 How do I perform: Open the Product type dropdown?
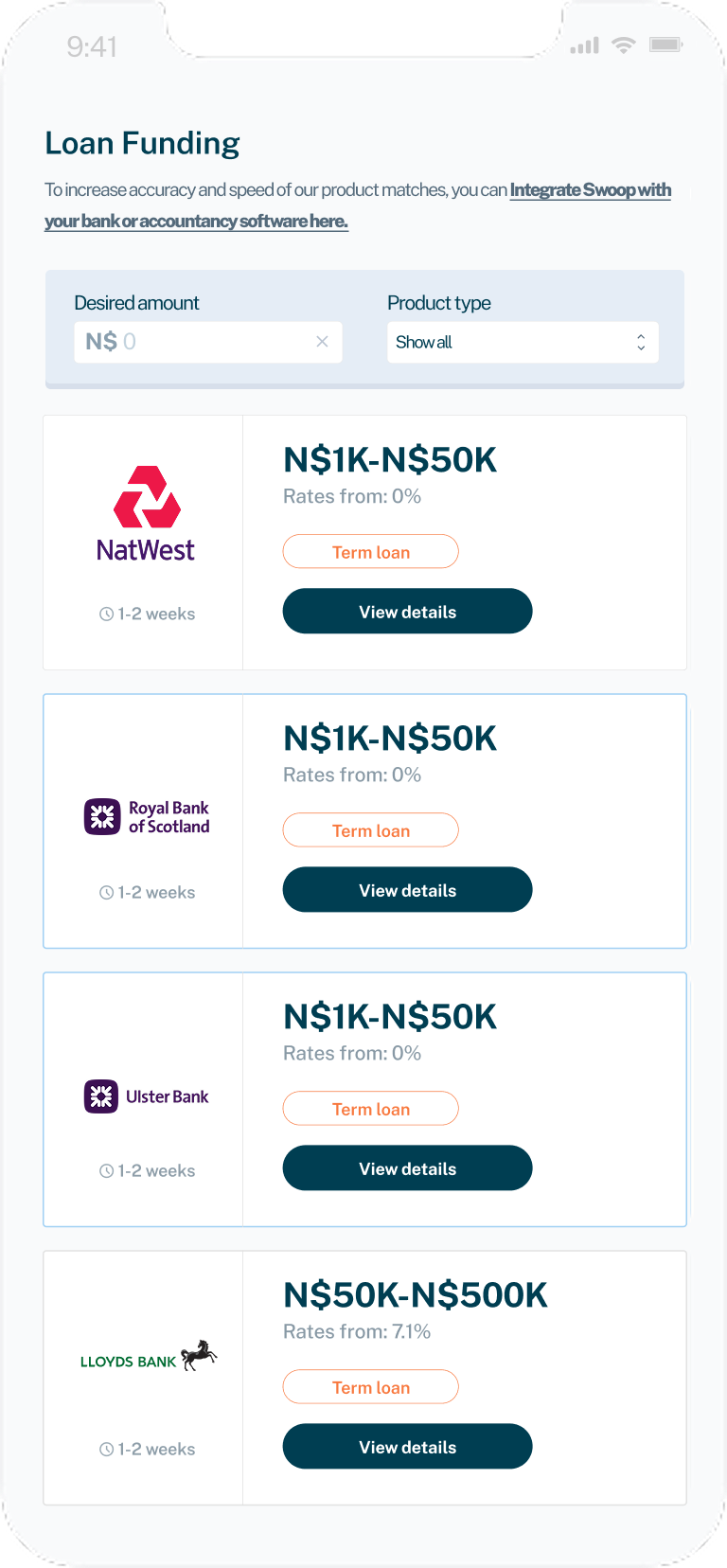522,342
